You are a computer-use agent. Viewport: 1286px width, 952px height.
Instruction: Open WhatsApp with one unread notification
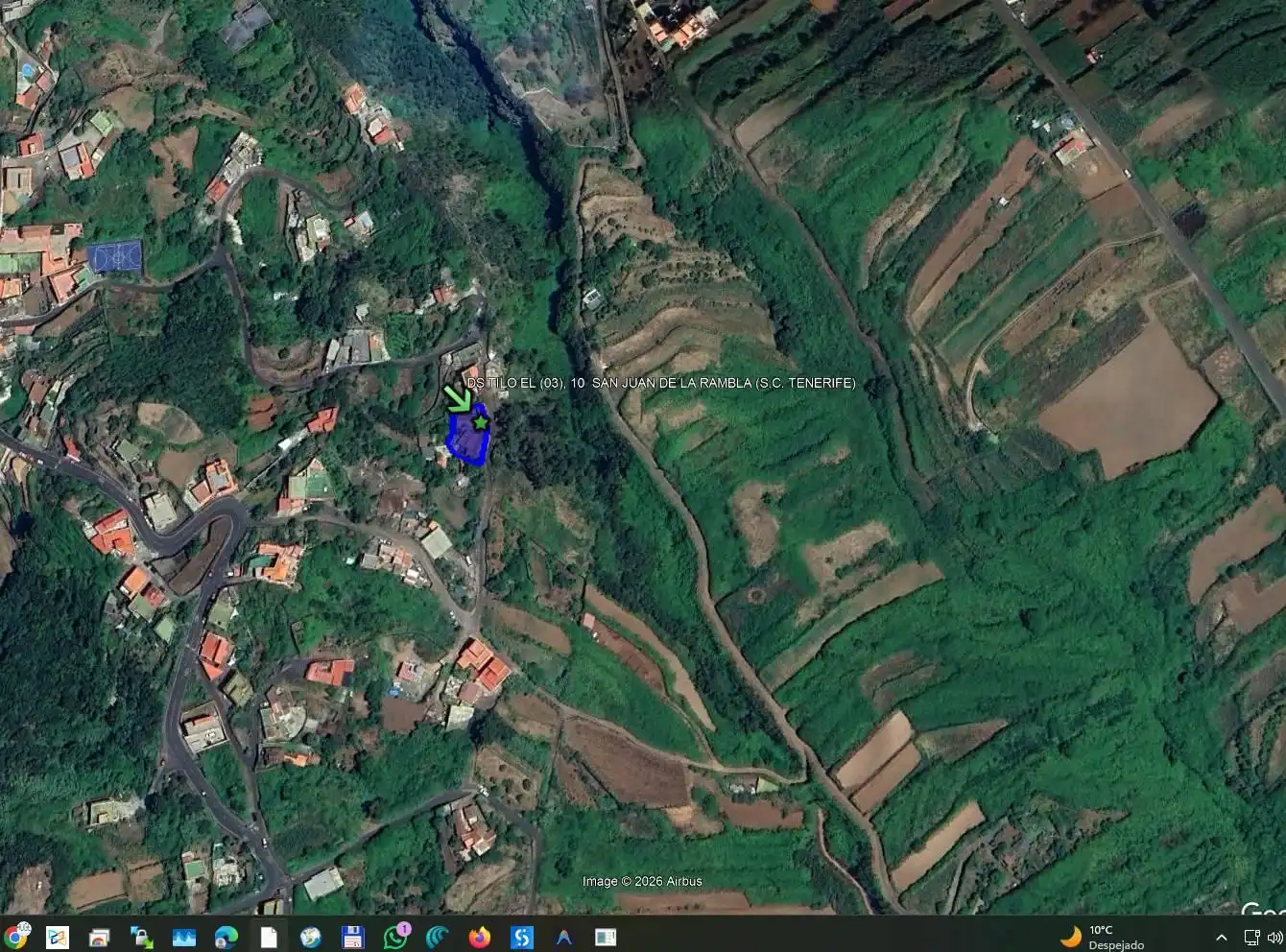395,936
